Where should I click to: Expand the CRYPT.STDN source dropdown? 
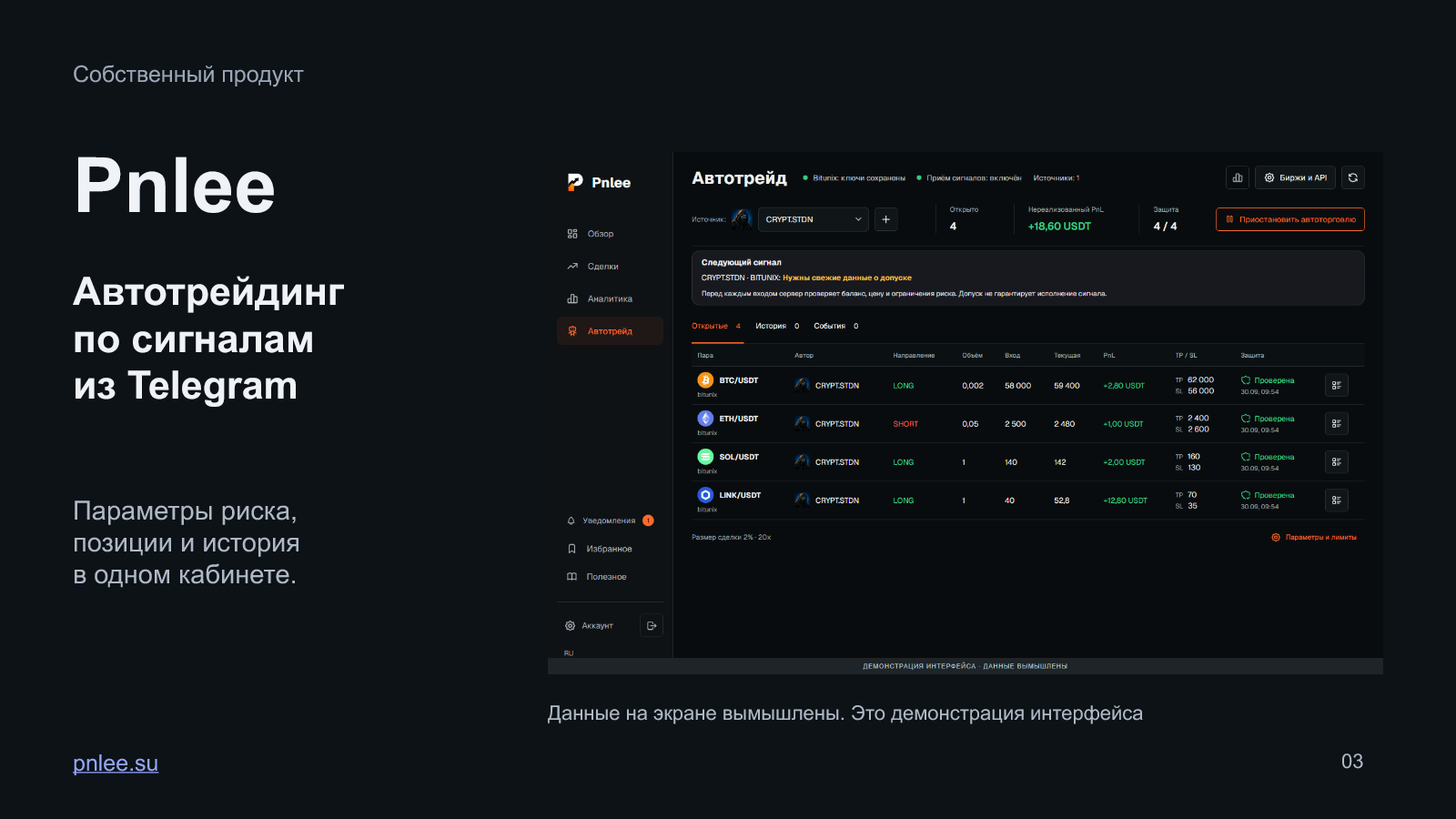(814, 219)
